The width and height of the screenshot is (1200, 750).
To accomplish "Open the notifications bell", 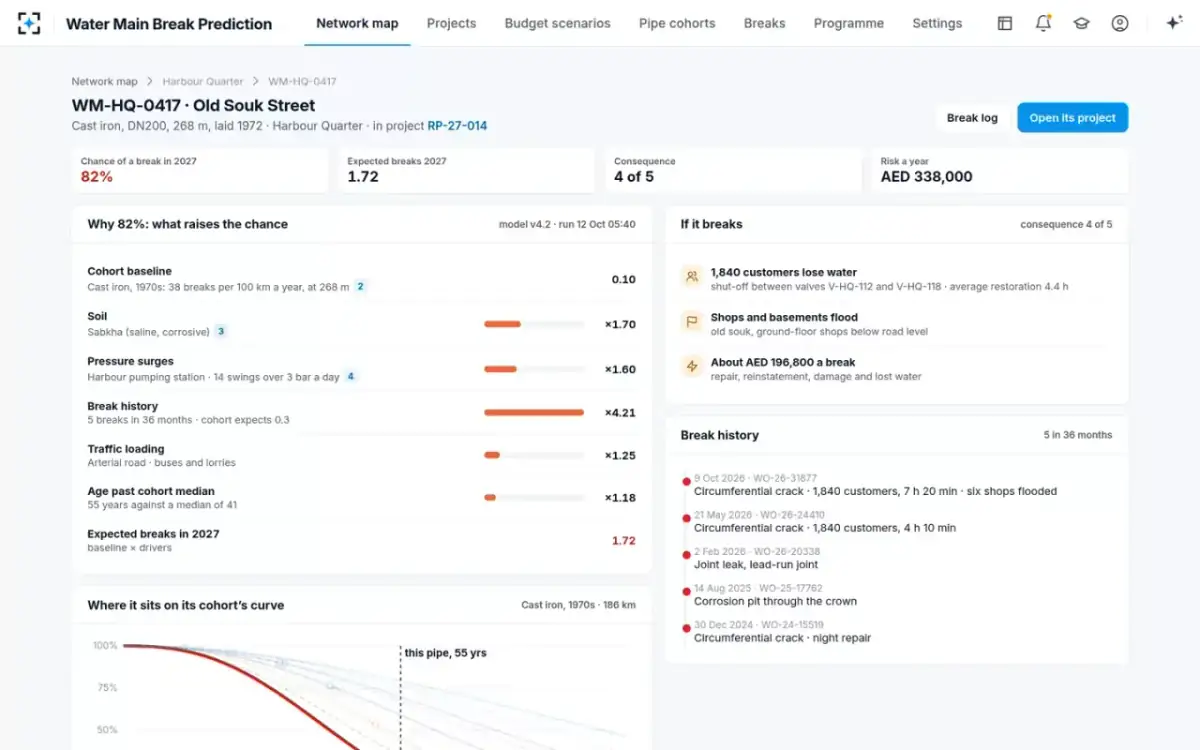I will (1043, 23).
